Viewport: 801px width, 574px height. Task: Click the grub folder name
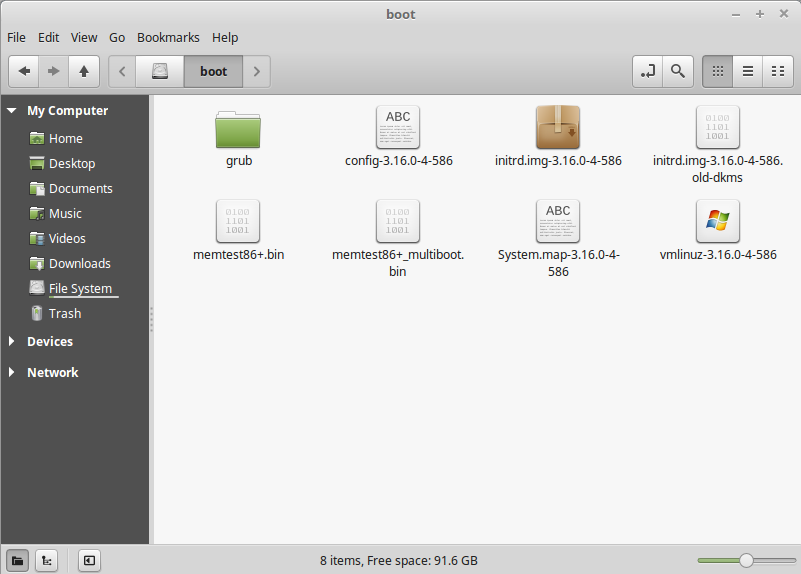[x=239, y=161]
